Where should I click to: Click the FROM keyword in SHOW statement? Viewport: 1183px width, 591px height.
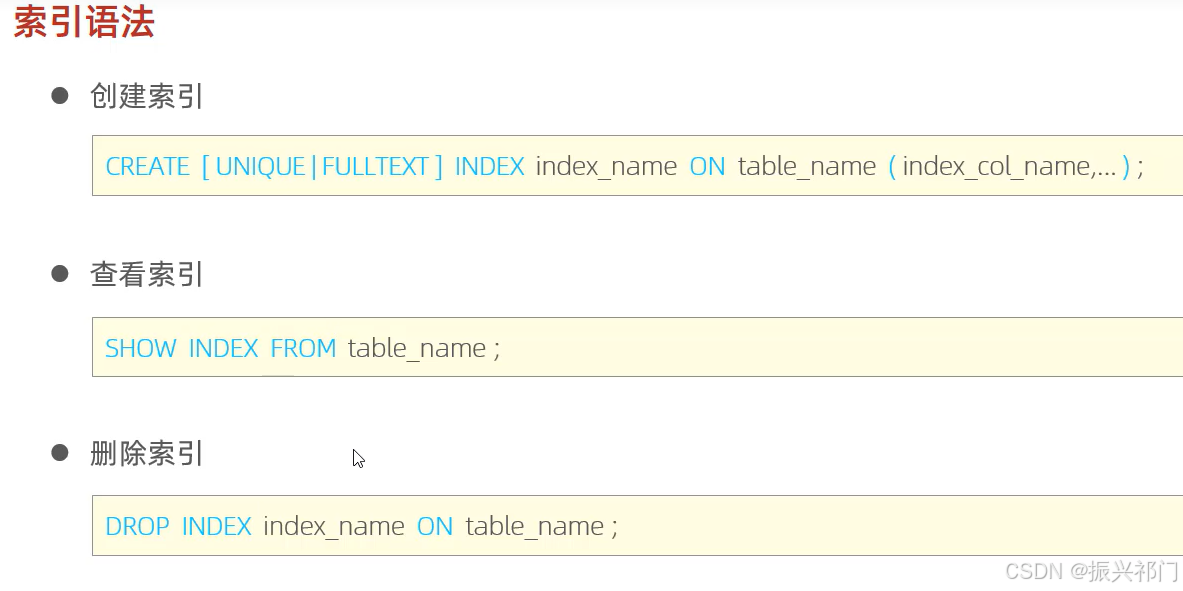click(303, 348)
